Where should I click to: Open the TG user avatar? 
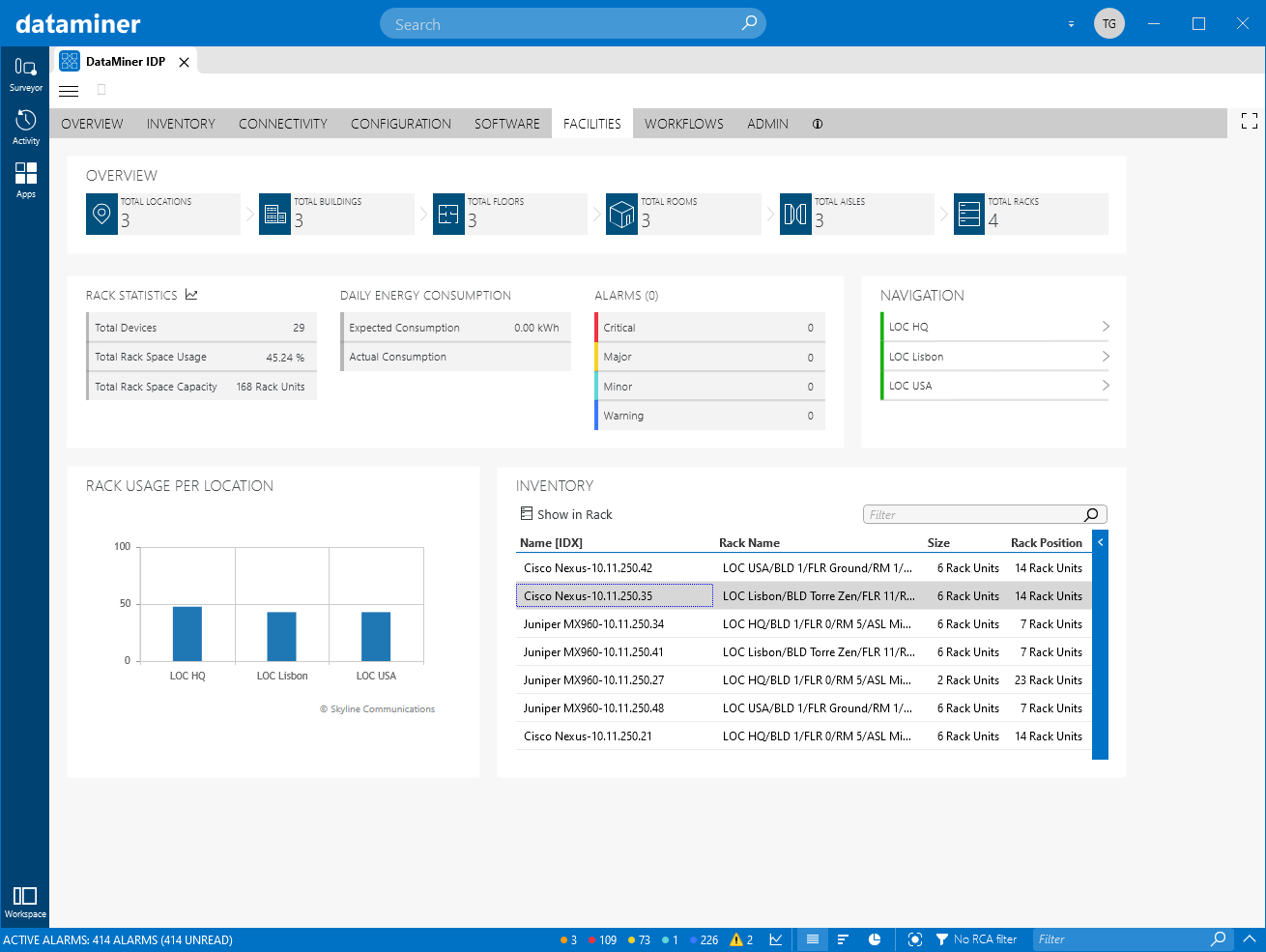click(1109, 23)
